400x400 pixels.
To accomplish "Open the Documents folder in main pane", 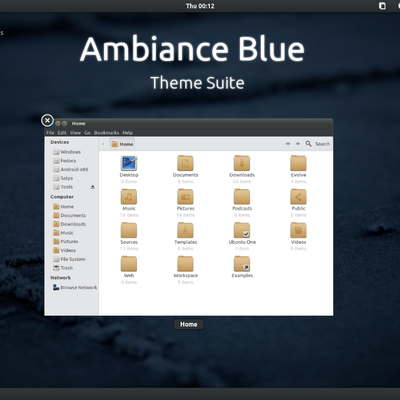I will pos(185,163).
